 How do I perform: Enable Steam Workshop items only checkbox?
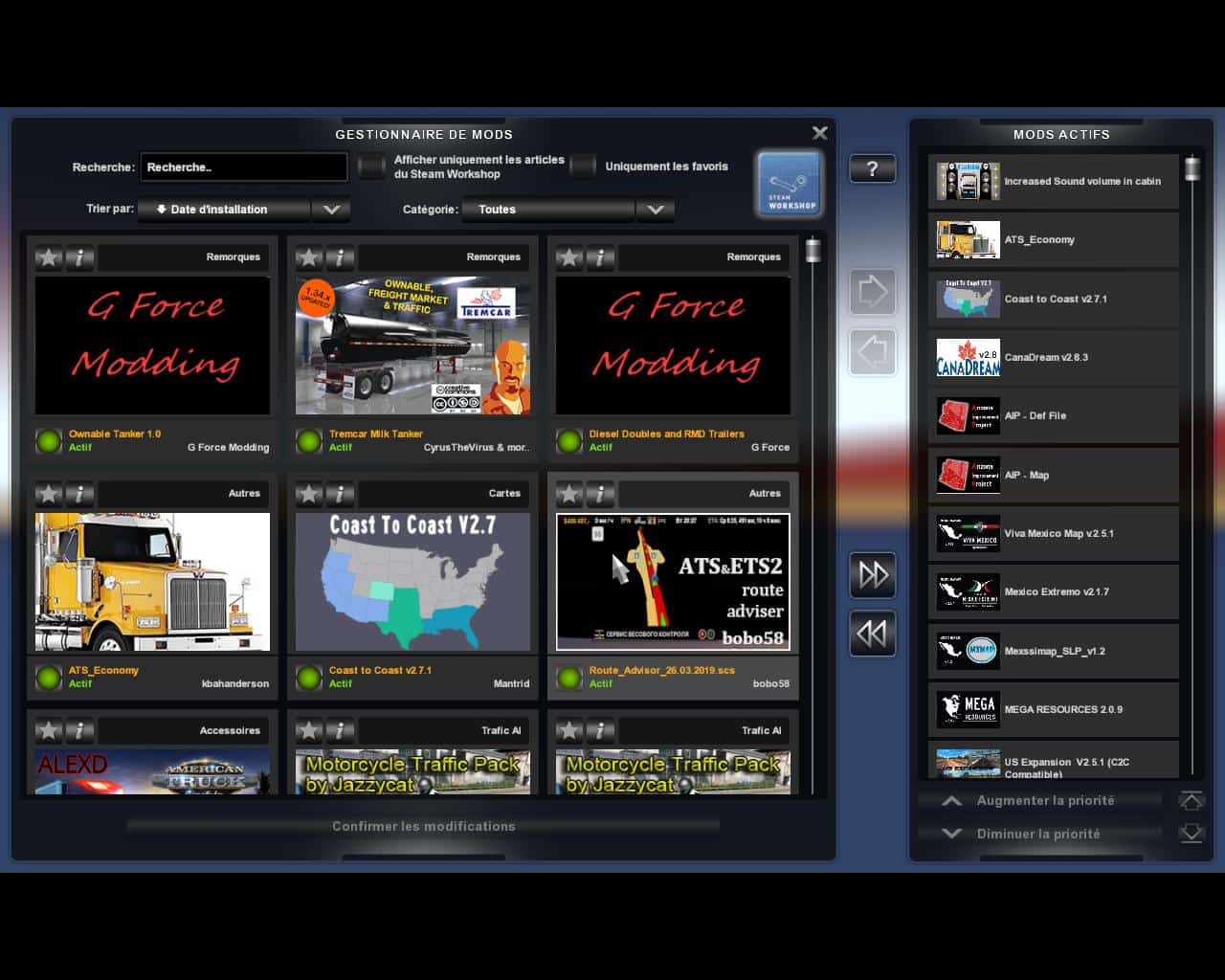pyautogui.click(x=371, y=167)
